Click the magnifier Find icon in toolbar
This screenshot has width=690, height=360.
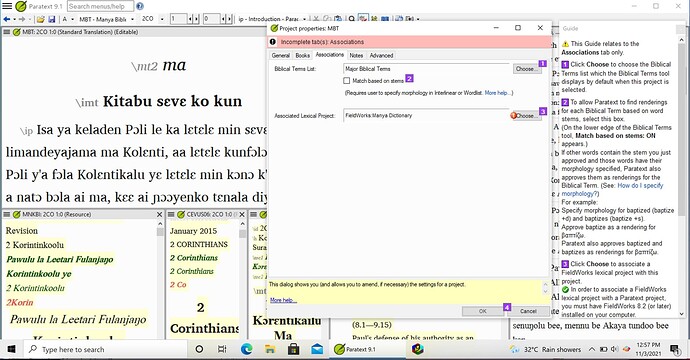(x=352, y=19)
